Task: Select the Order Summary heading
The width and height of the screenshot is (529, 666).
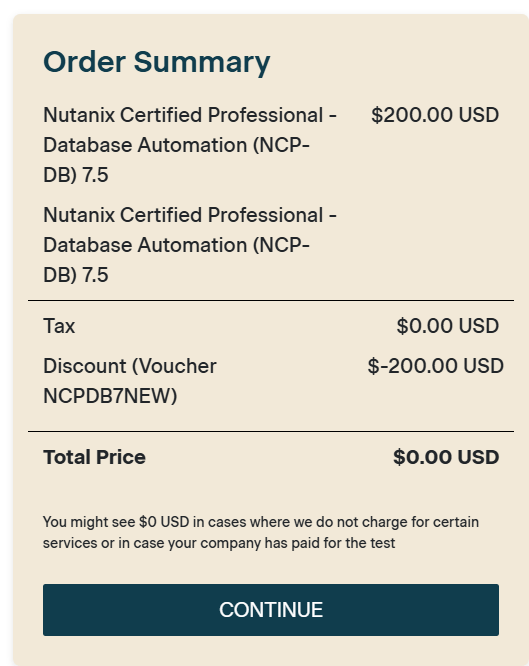Action: [156, 62]
